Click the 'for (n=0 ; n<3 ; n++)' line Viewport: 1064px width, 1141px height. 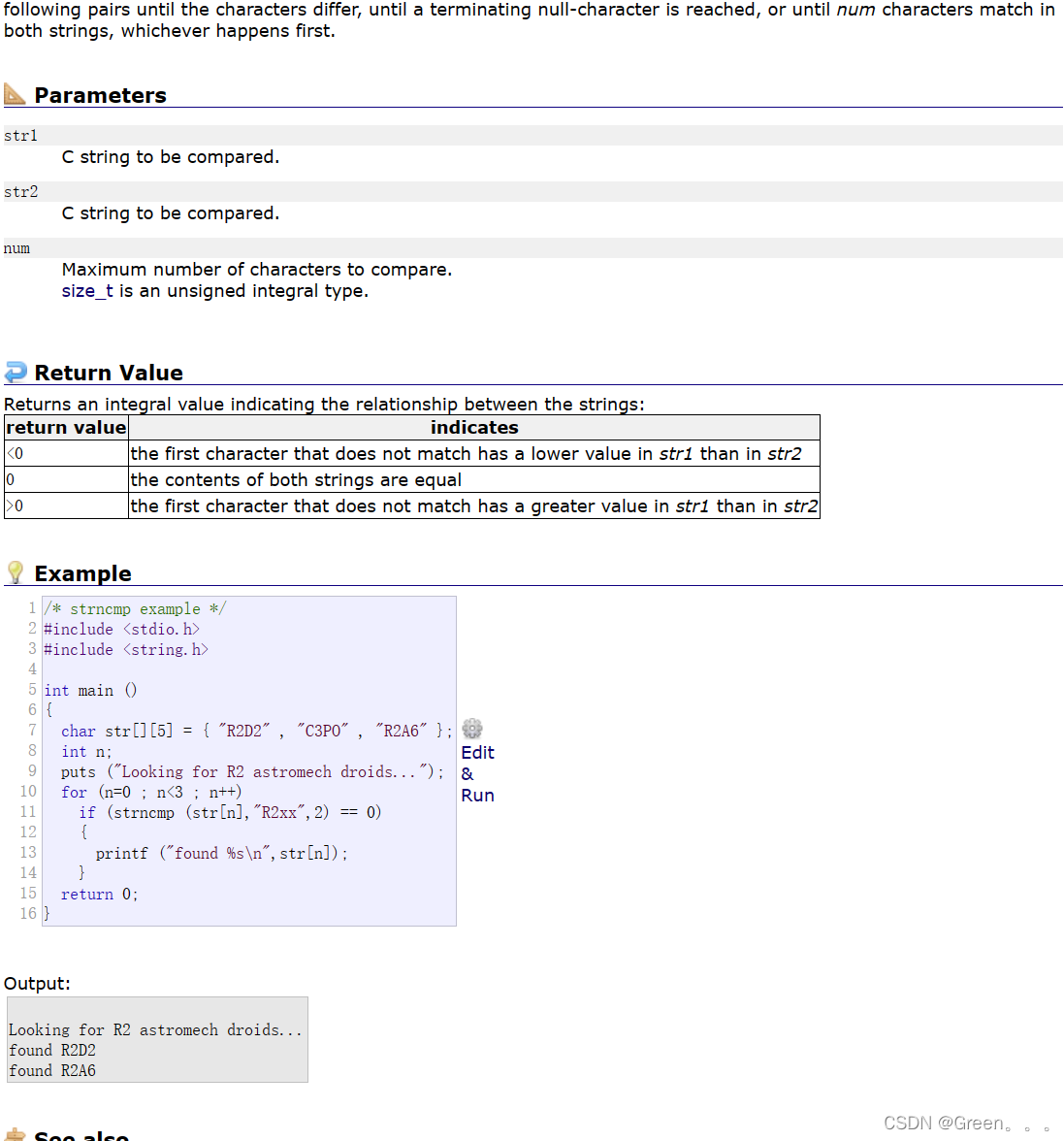(x=151, y=793)
